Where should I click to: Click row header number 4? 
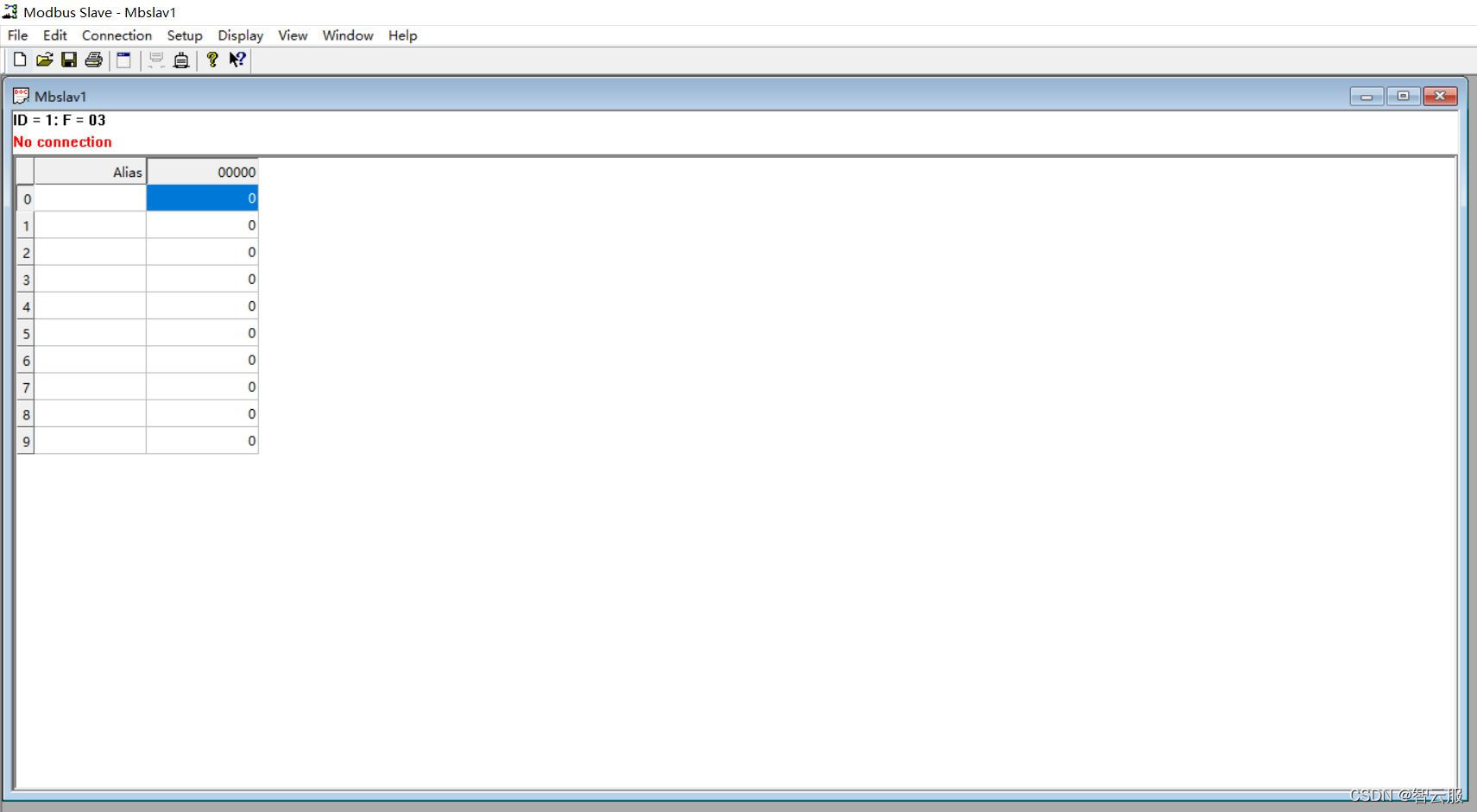point(25,306)
